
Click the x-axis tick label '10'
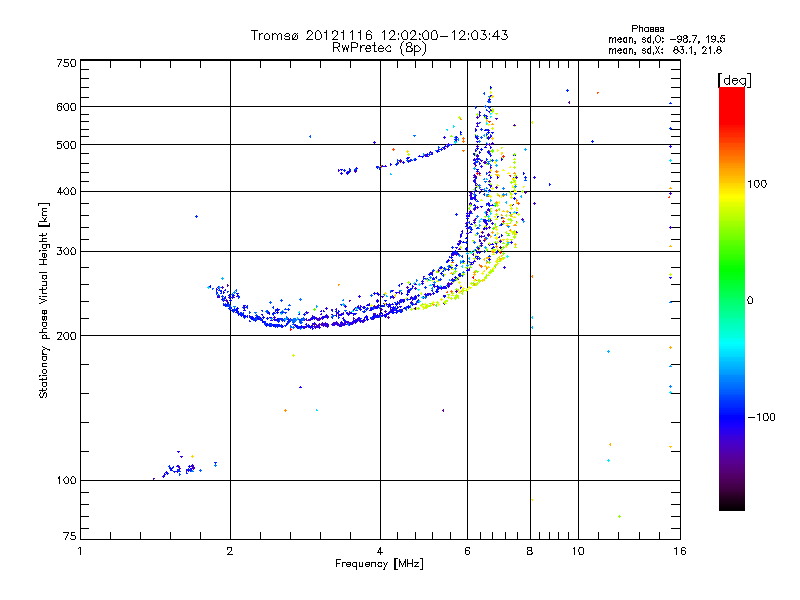(x=578, y=552)
